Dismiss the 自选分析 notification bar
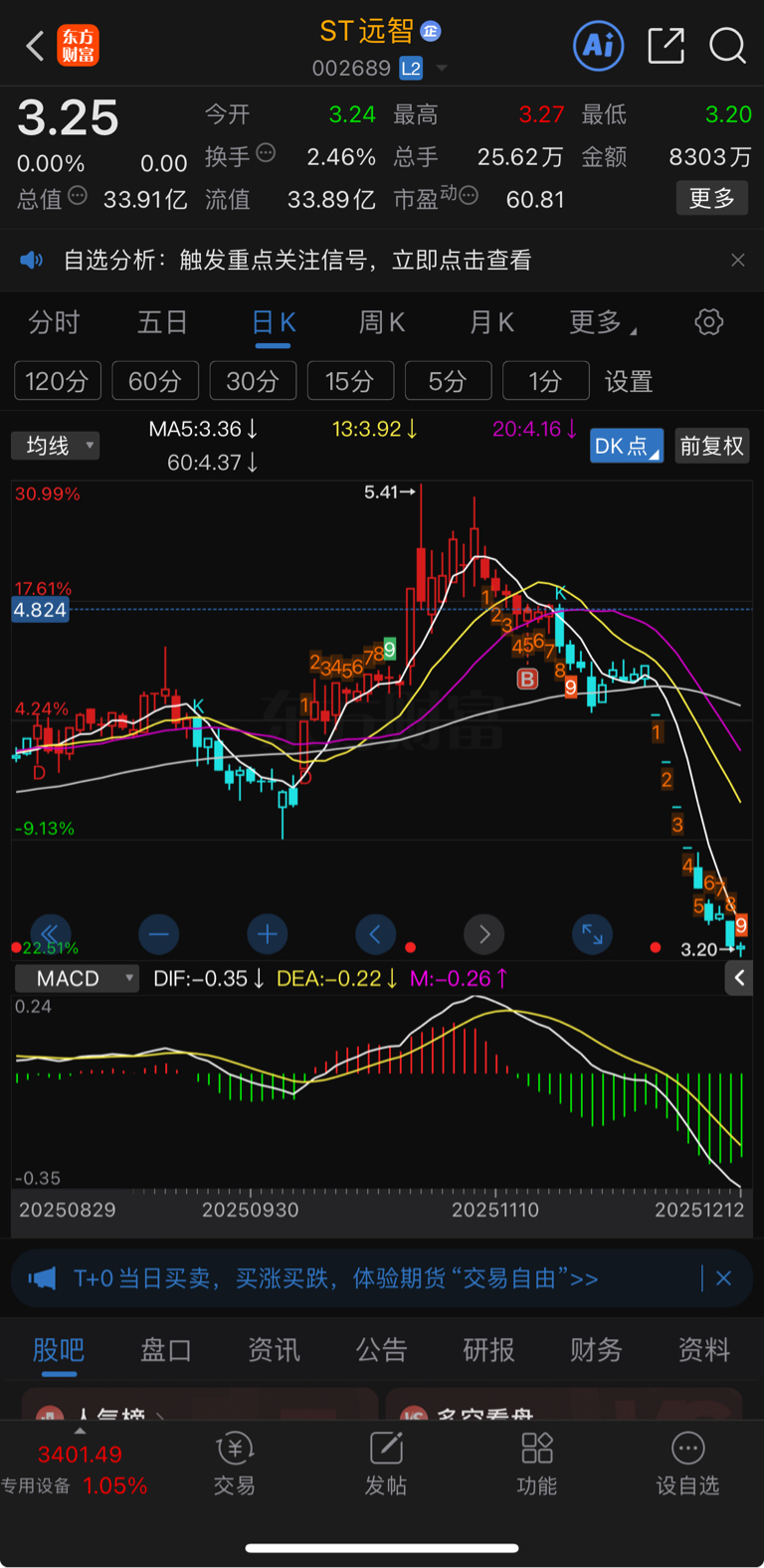Image resolution: width=764 pixels, height=1568 pixels. tap(737, 260)
